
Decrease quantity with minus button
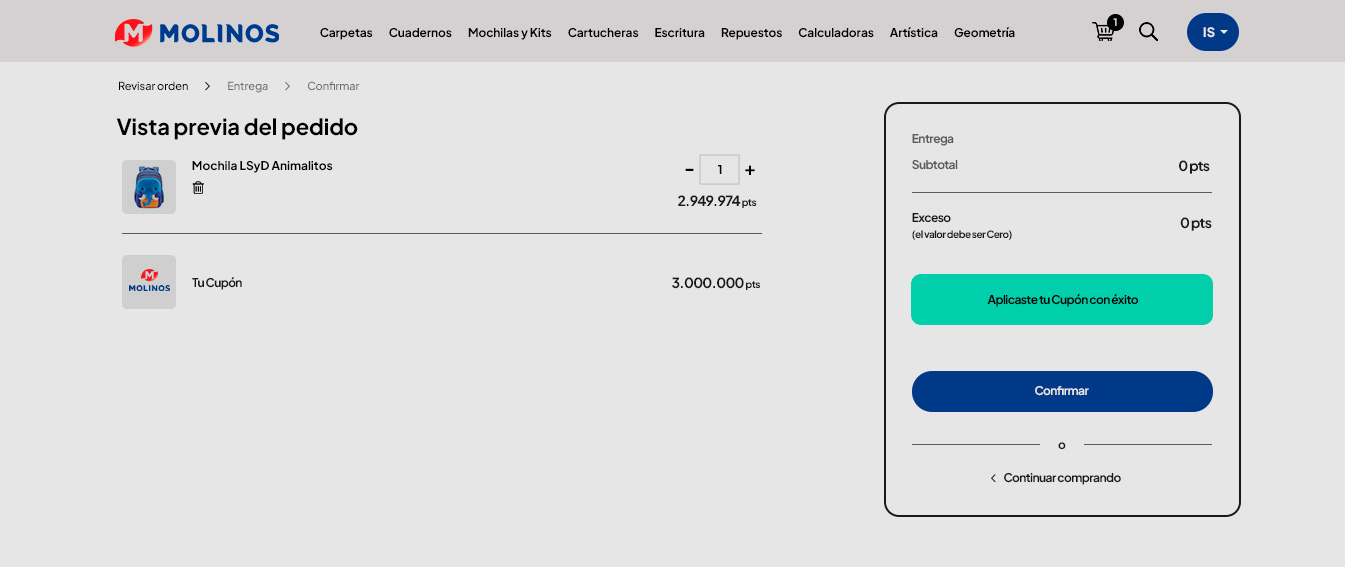click(x=689, y=170)
